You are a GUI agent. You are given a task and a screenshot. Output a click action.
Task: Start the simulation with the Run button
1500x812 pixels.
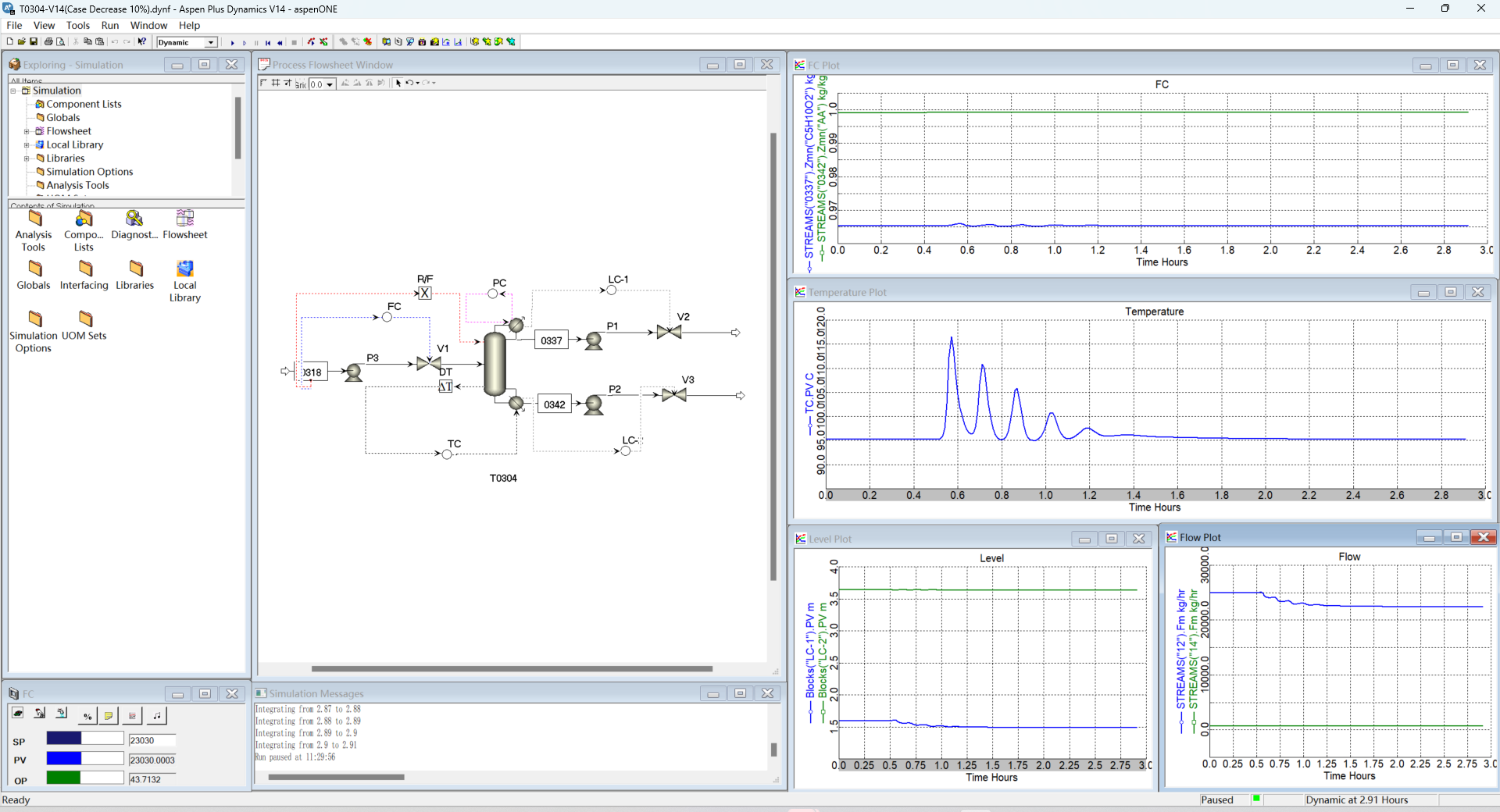tap(232, 43)
